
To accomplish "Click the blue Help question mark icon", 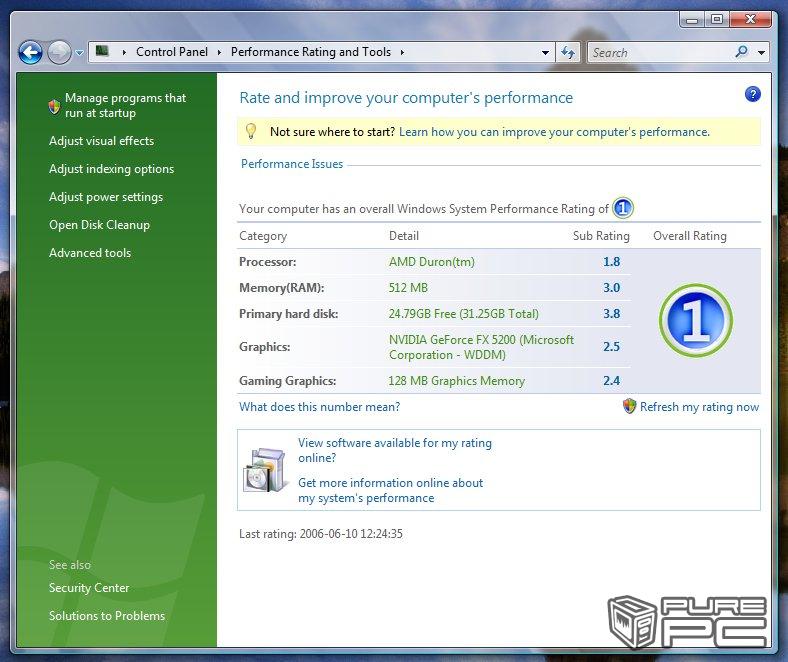I will tap(753, 94).
